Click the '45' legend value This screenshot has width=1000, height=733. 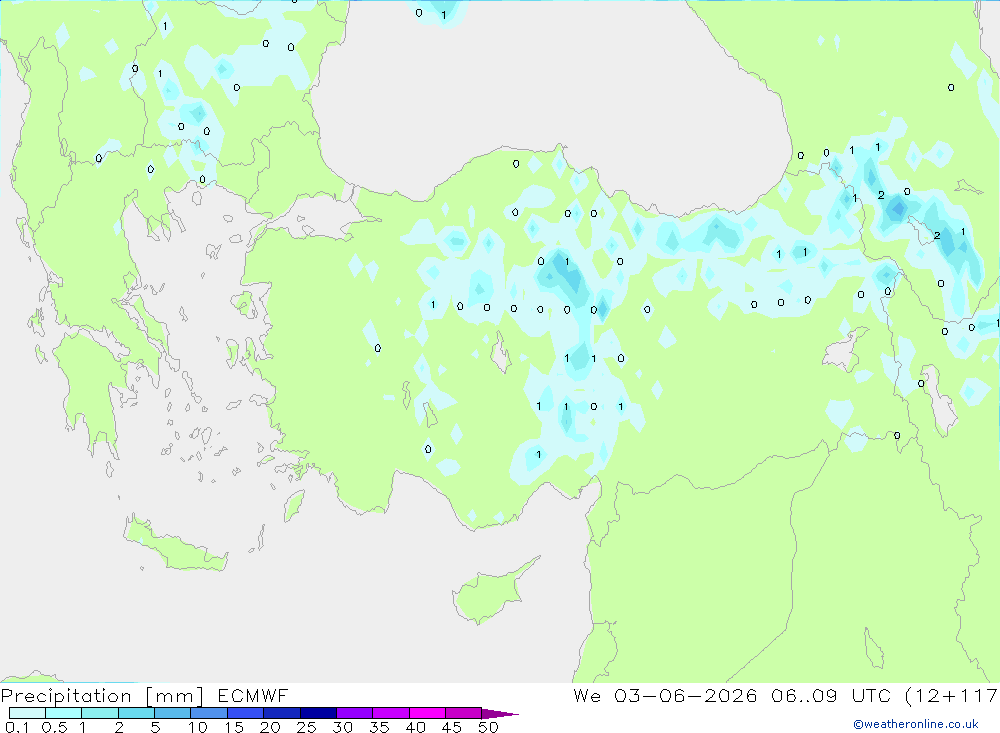pos(452,727)
